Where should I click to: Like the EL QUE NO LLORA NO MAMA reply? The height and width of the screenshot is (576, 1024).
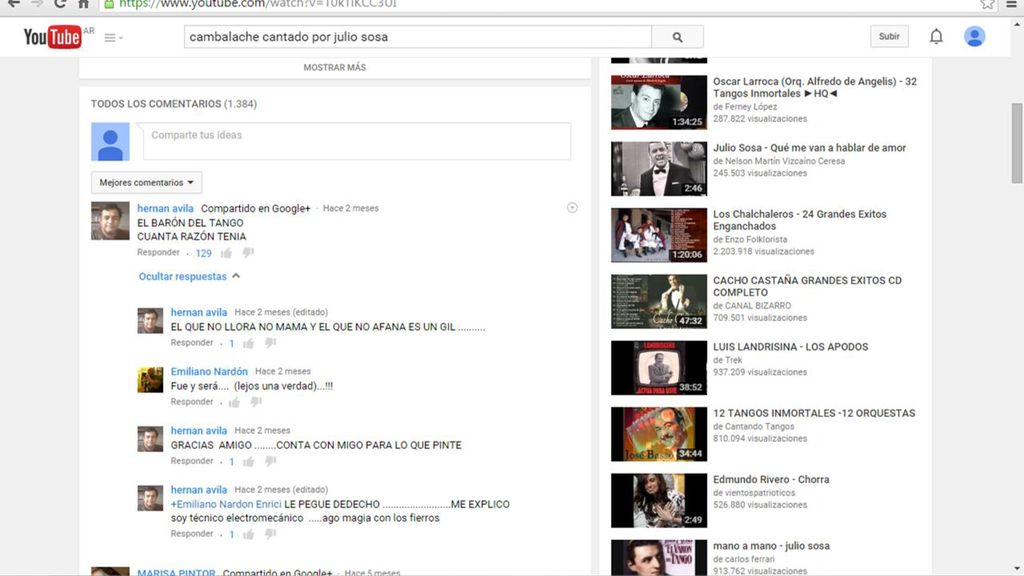coord(248,343)
